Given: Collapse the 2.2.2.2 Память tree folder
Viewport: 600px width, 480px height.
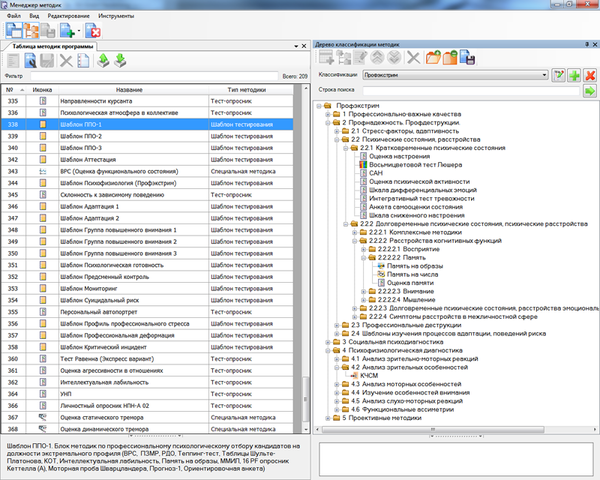Looking at the screenshot, I should (364, 258).
